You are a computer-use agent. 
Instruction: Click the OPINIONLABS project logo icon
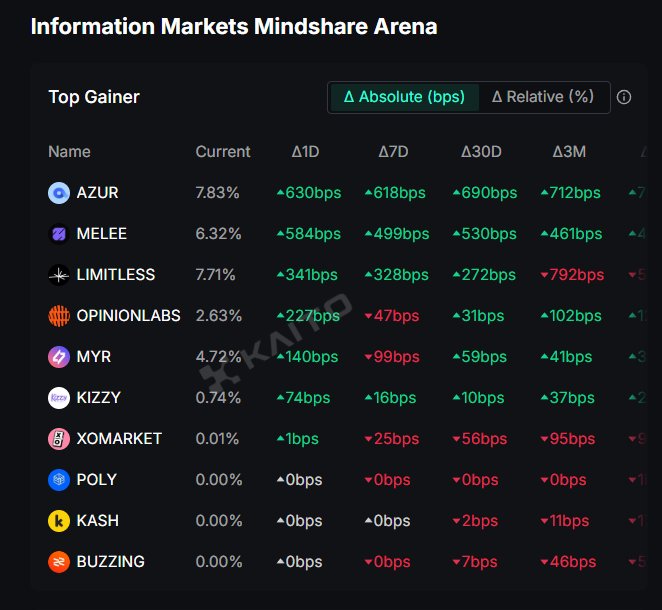[58, 316]
